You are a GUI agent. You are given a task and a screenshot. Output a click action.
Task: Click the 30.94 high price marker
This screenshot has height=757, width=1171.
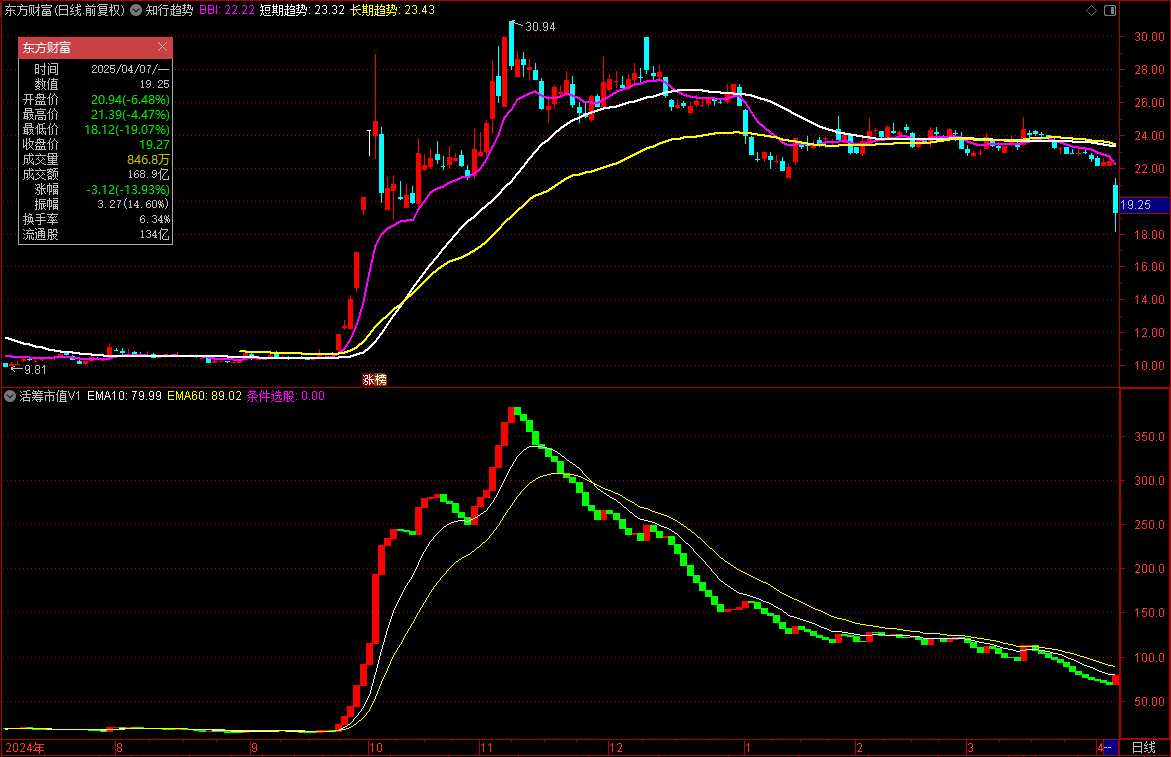coord(539,27)
